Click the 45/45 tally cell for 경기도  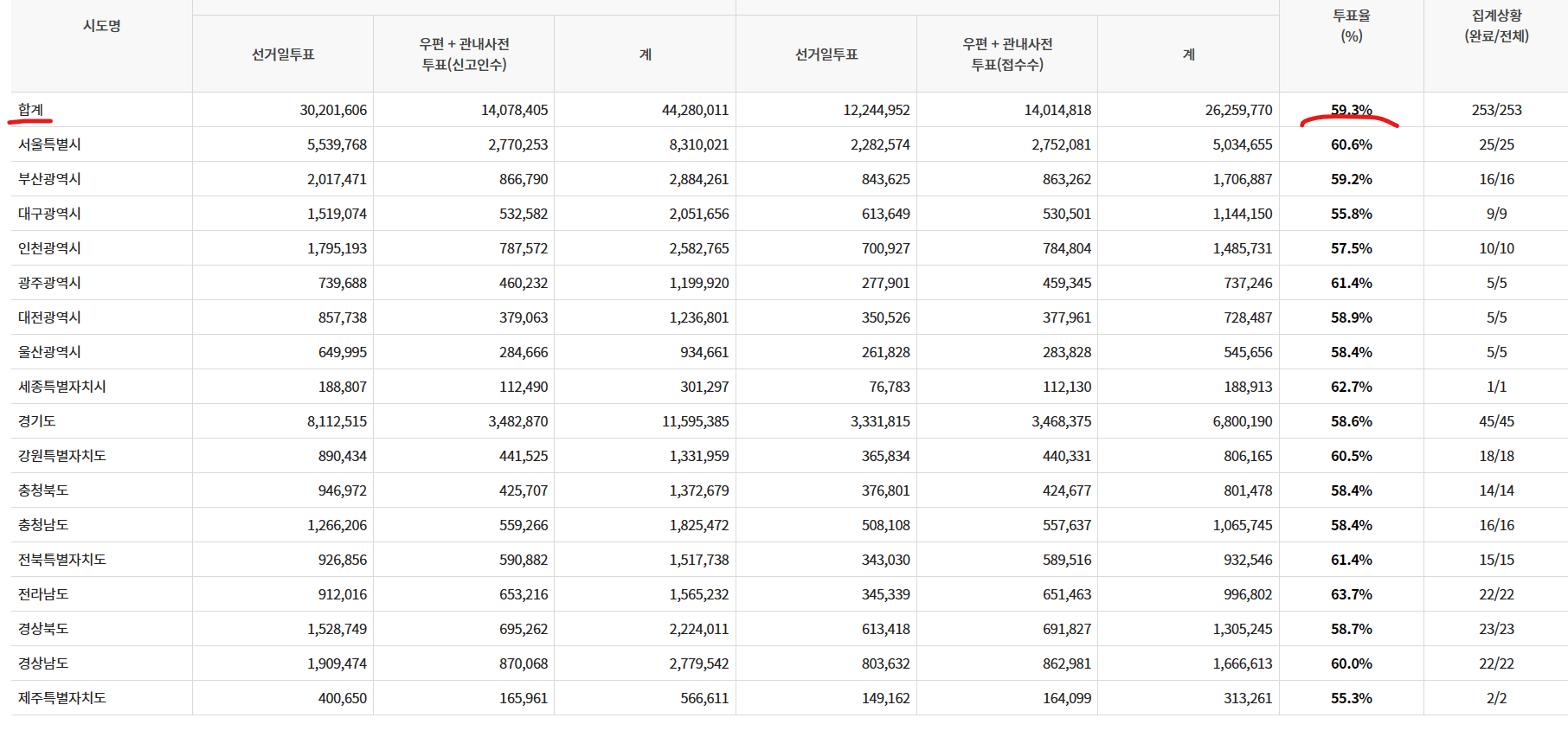click(x=1496, y=421)
